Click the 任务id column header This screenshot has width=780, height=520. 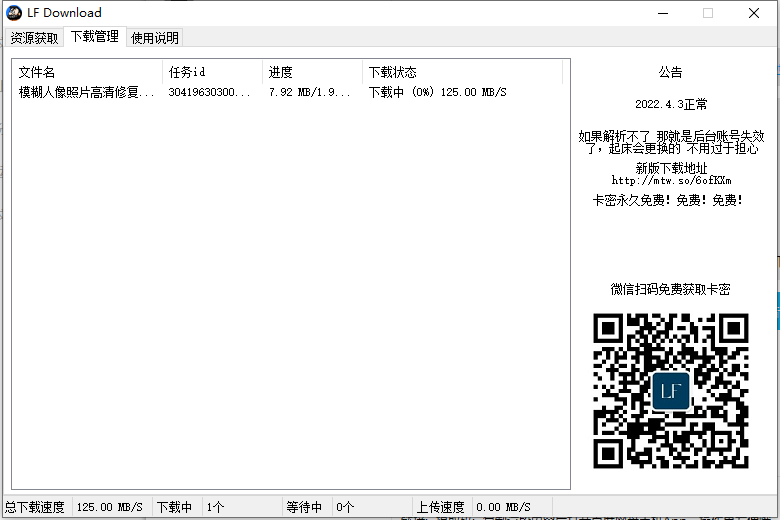click(212, 72)
